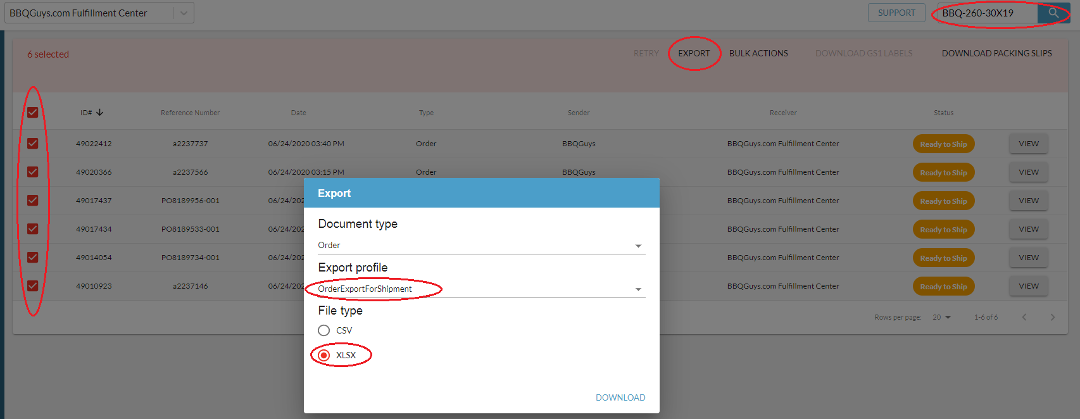The width and height of the screenshot is (1080, 420).
Task: Click the Export dialog title bar
Action: click(481, 193)
